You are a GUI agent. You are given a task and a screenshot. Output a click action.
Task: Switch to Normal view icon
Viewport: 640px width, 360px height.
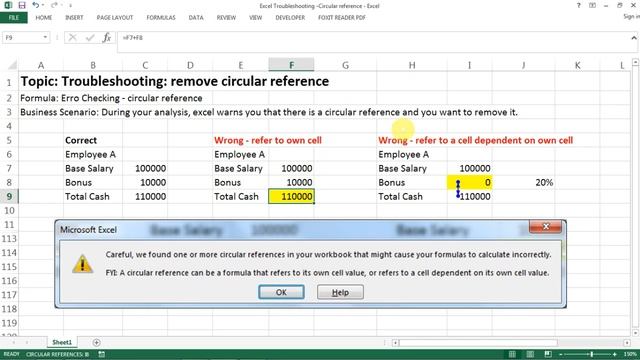(512, 354)
